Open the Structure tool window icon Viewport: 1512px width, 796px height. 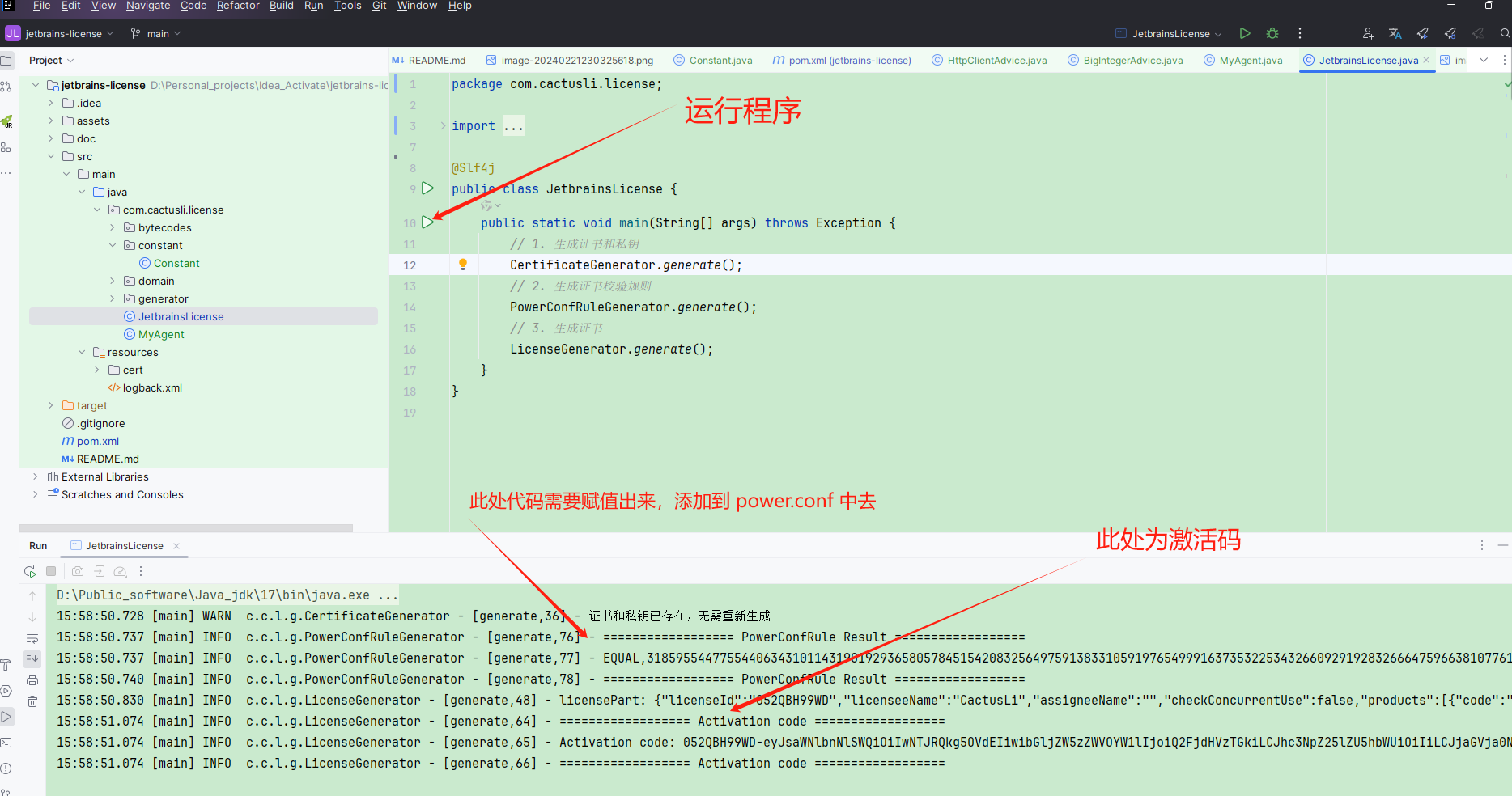click(6, 147)
